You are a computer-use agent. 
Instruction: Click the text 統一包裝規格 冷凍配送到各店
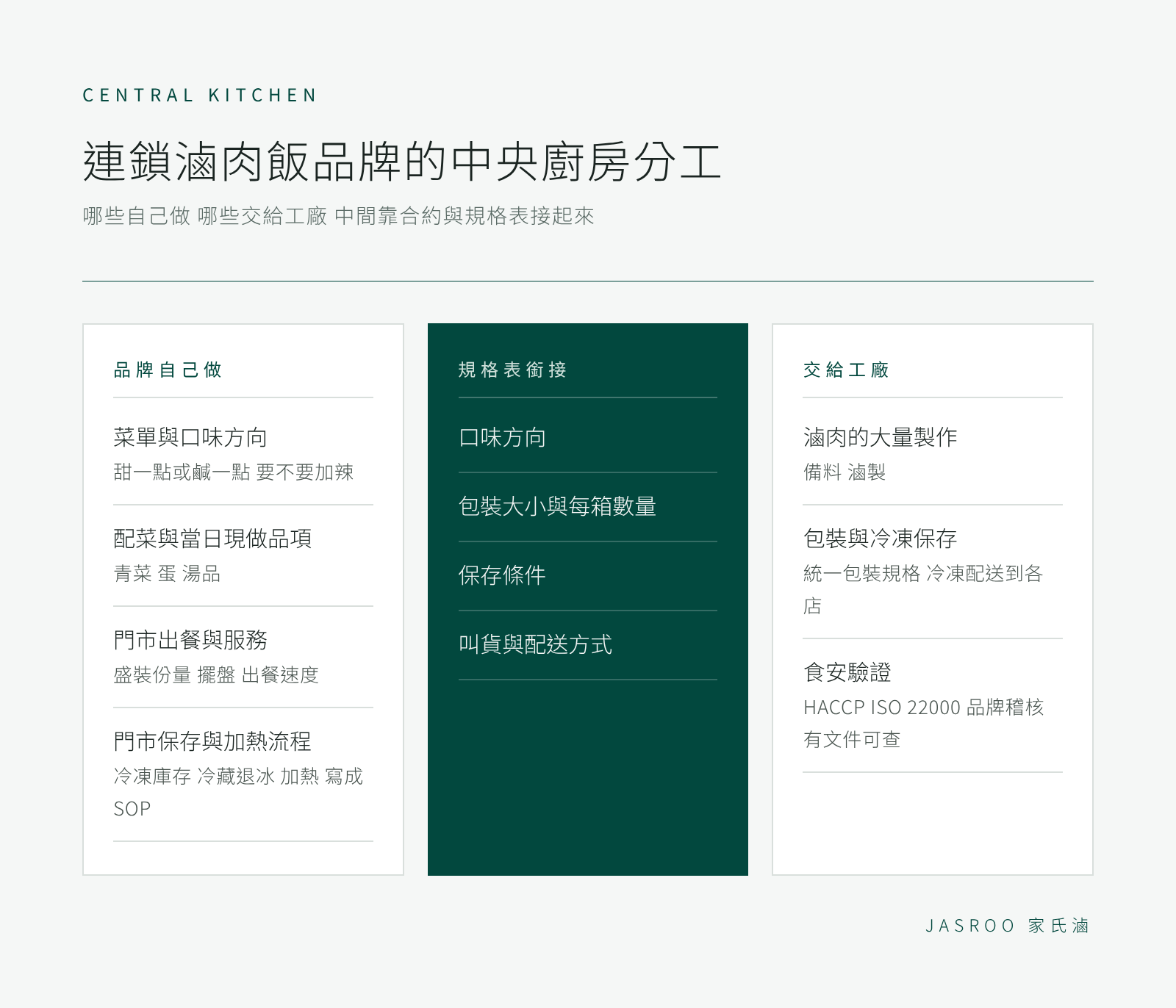[x=923, y=590]
